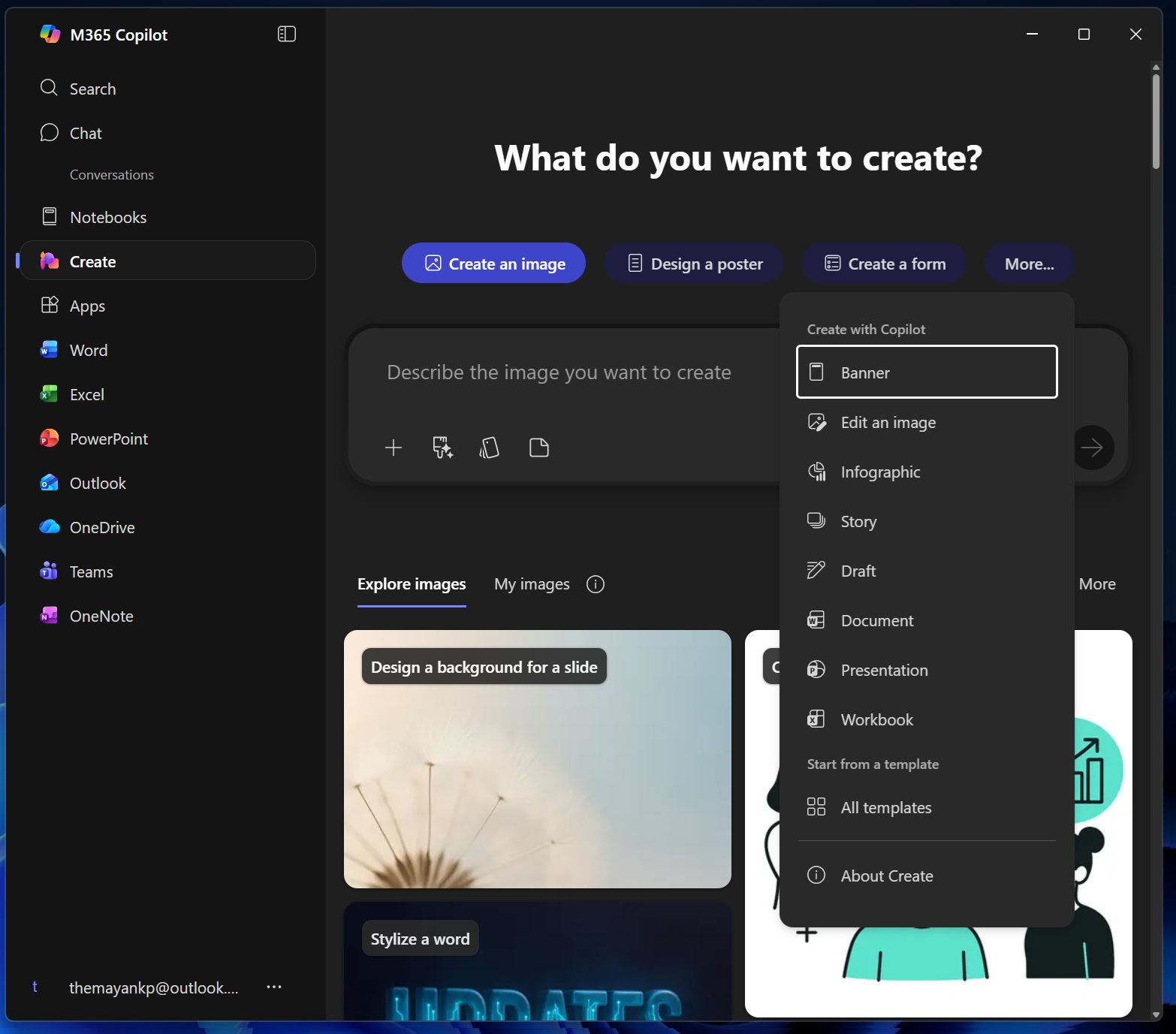Select PowerPoint in the sidebar

109,439
